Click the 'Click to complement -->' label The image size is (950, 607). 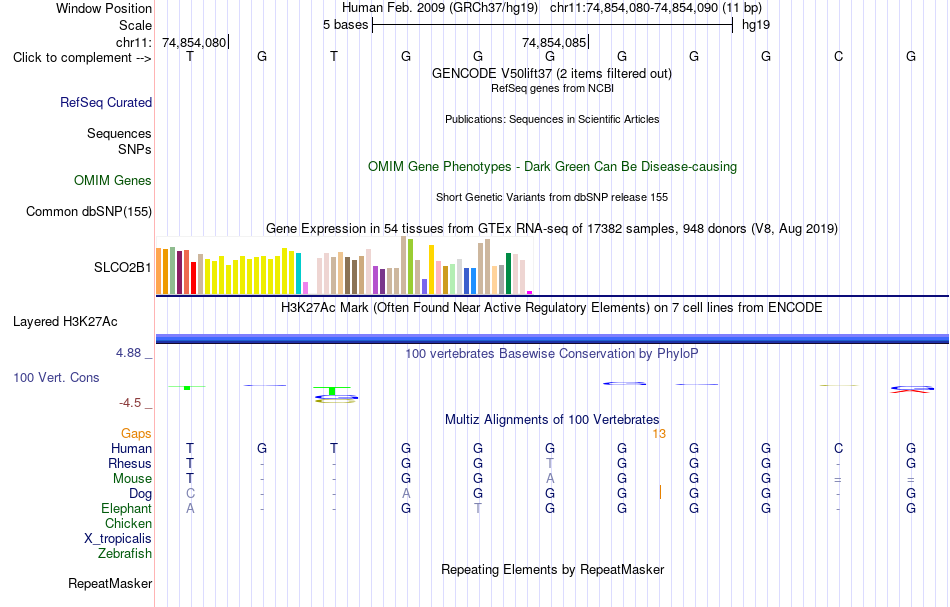point(82,58)
